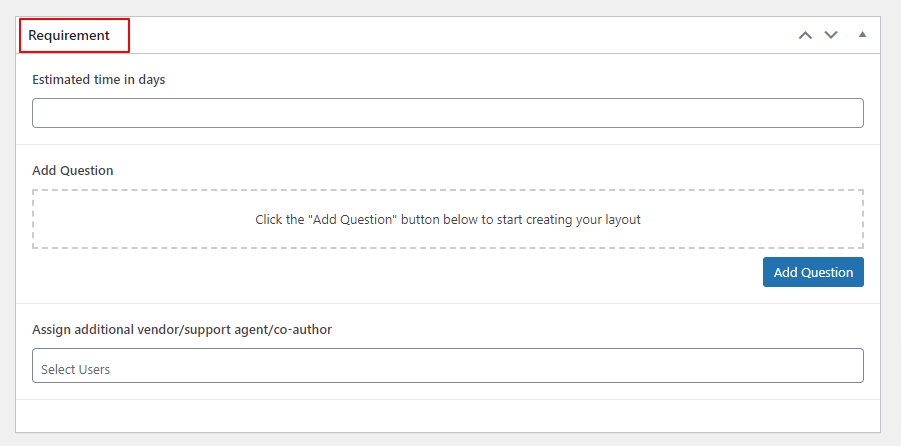901x446 pixels.
Task: Click the "Add Question" section label
Action: pyautogui.click(x=73, y=170)
